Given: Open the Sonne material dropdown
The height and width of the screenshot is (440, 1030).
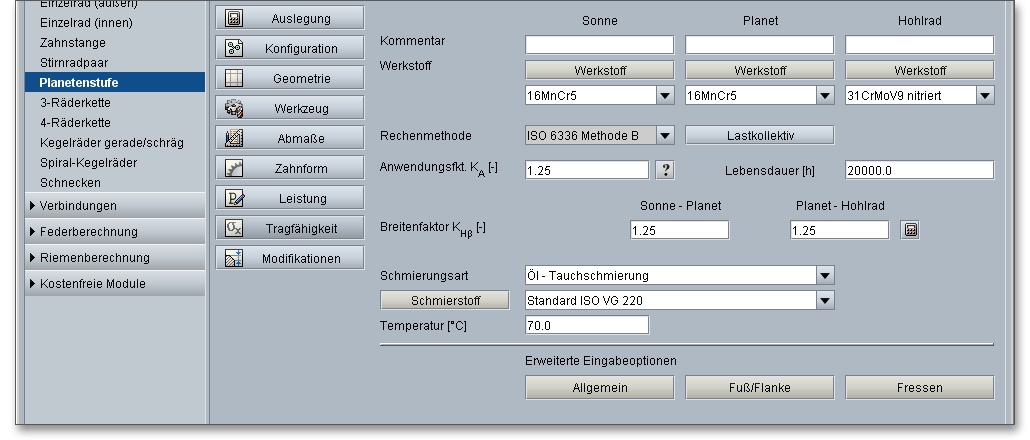Looking at the screenshot, I should (665, 96).
